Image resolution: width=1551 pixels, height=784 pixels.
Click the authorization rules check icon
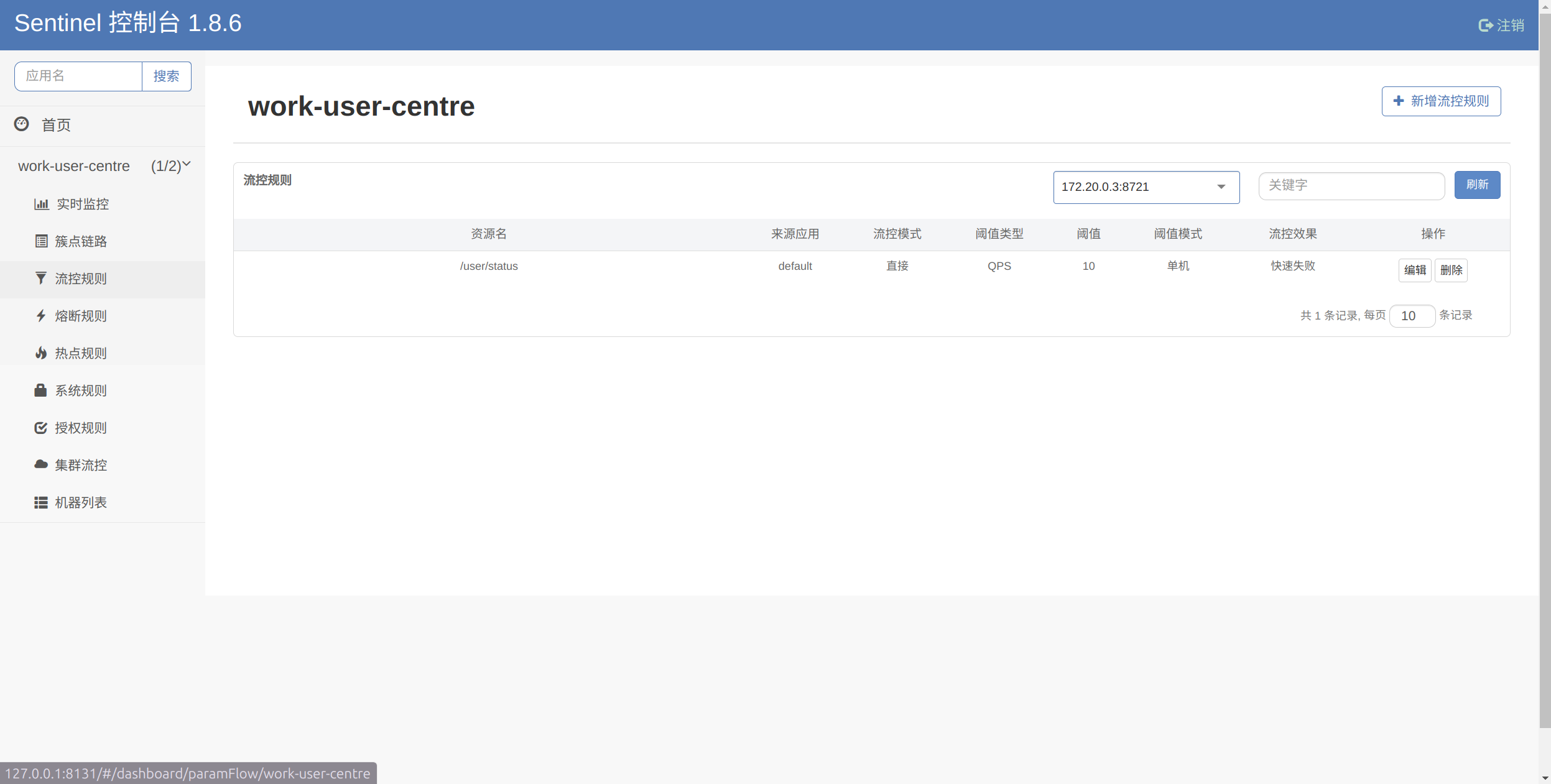[41, 428]
